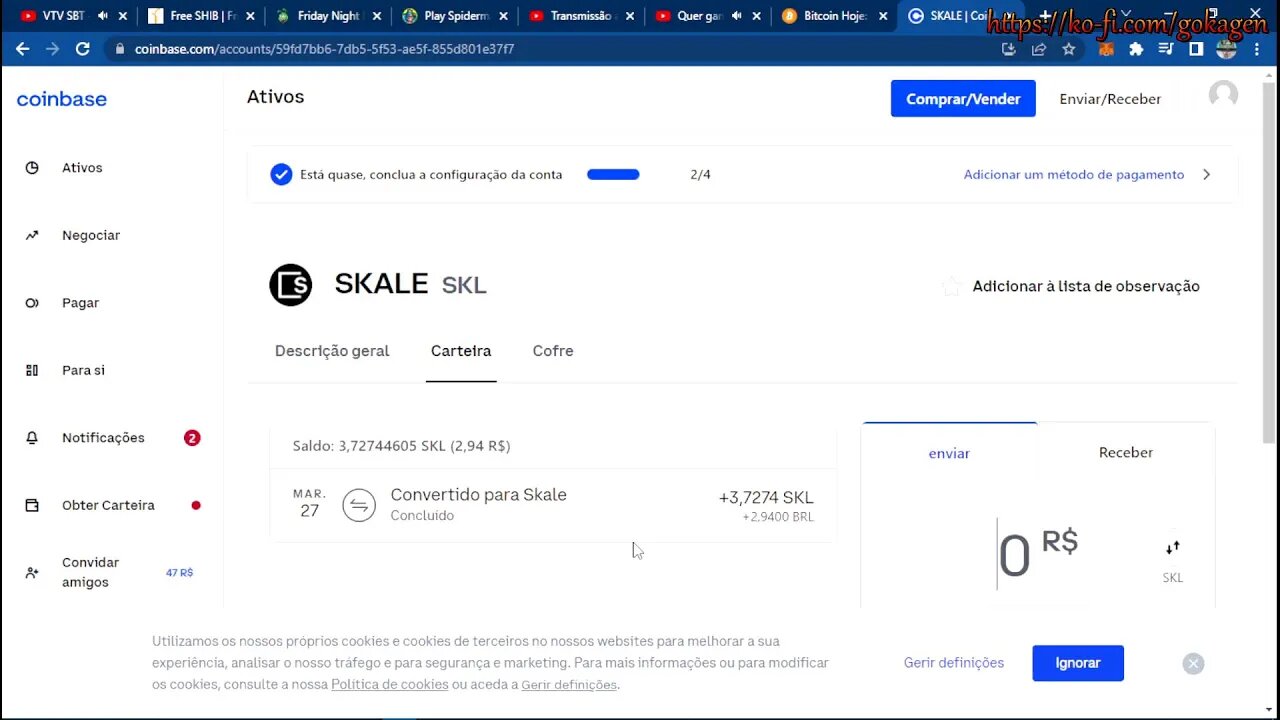Bookmark the page with the star icon
Screen dimensions: 1280x720
(x=1069, y=48)
